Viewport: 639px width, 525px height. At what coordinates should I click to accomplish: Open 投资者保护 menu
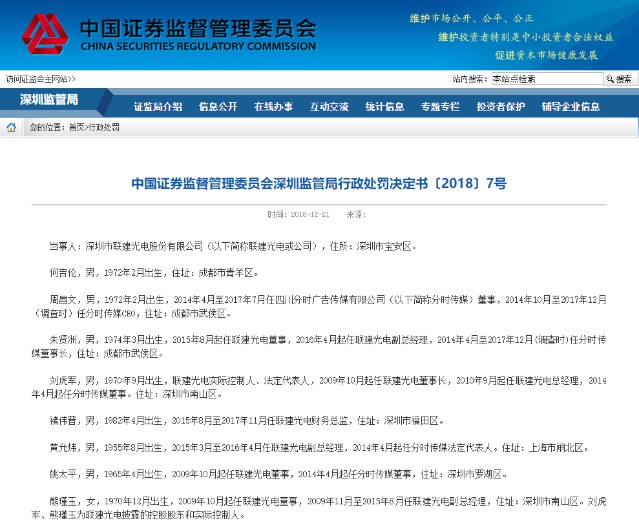[x=501, y=107]
